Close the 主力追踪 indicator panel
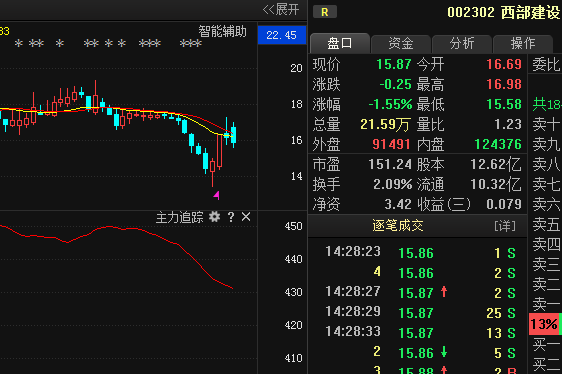 (x=246, y=217)
